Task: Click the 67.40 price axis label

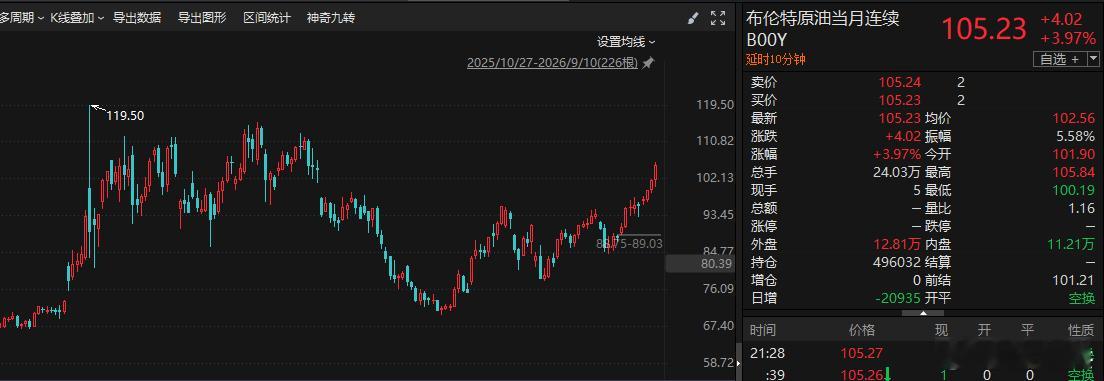Action: click(718, 325)
